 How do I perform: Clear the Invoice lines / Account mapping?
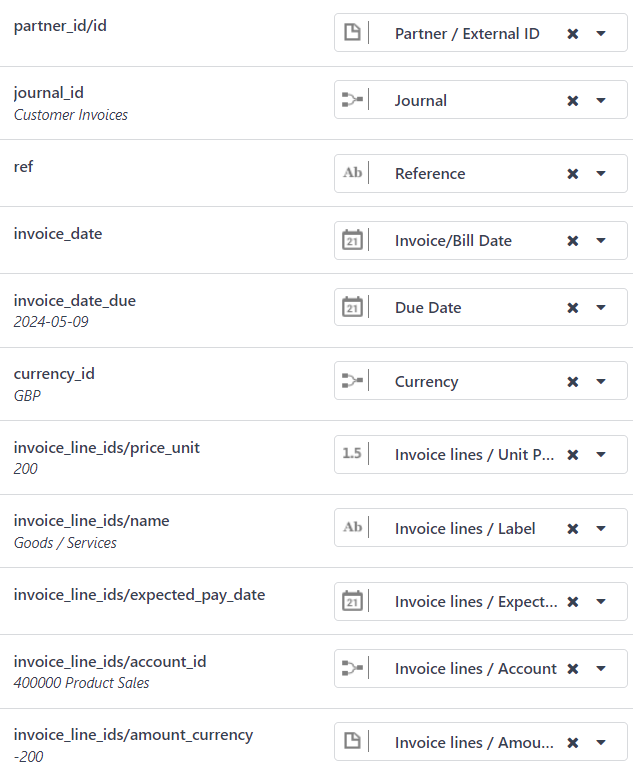point(573,669)
